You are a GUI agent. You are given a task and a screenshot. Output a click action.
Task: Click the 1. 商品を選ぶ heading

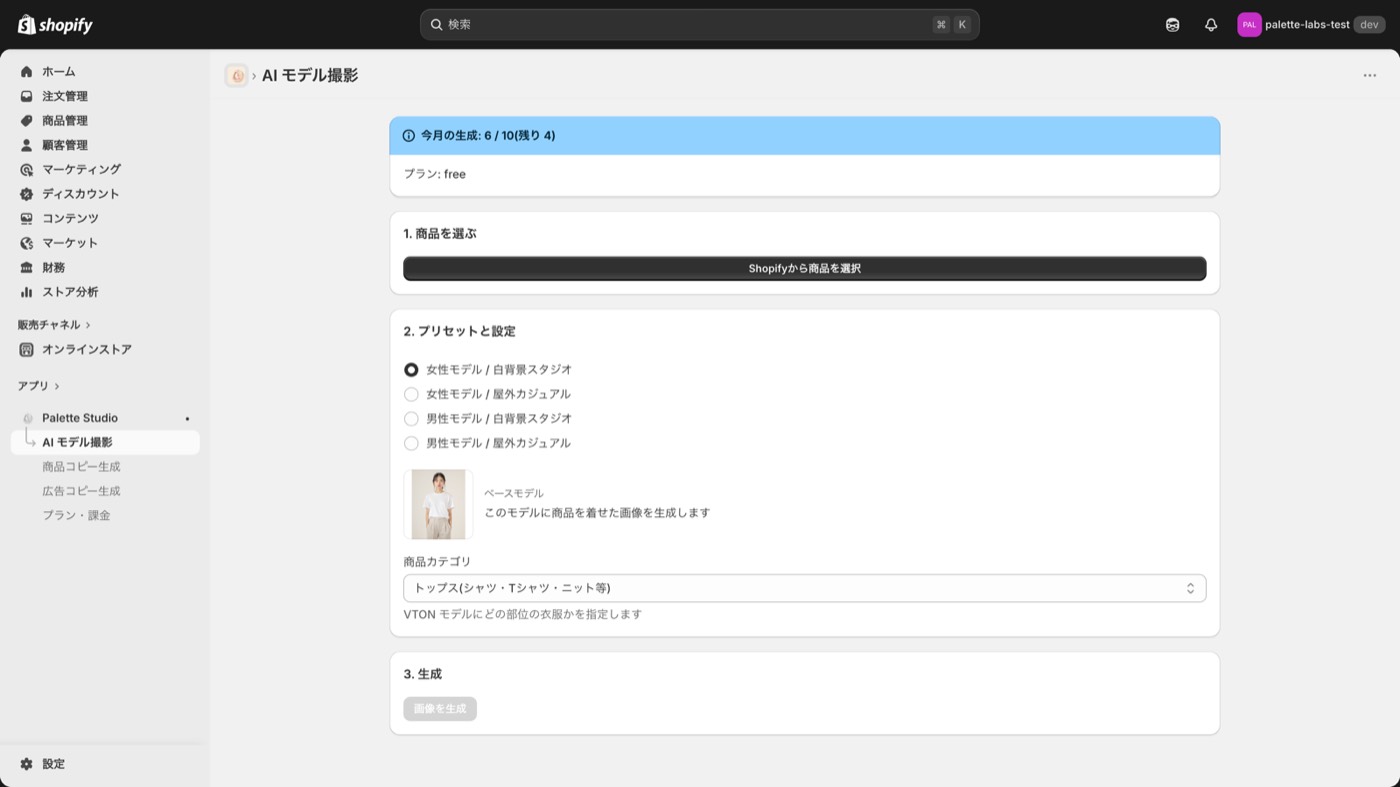pyautogui.click(x=440, y=234)
